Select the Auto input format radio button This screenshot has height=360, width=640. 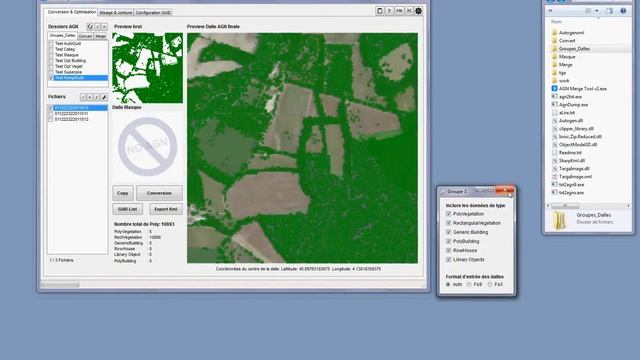click(x=448, y=284)
